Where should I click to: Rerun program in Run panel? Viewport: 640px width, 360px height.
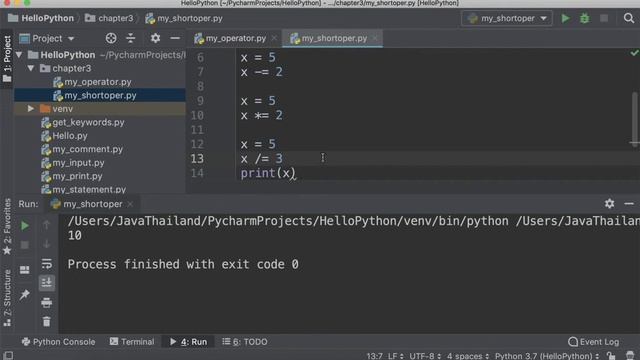(24, 226)
